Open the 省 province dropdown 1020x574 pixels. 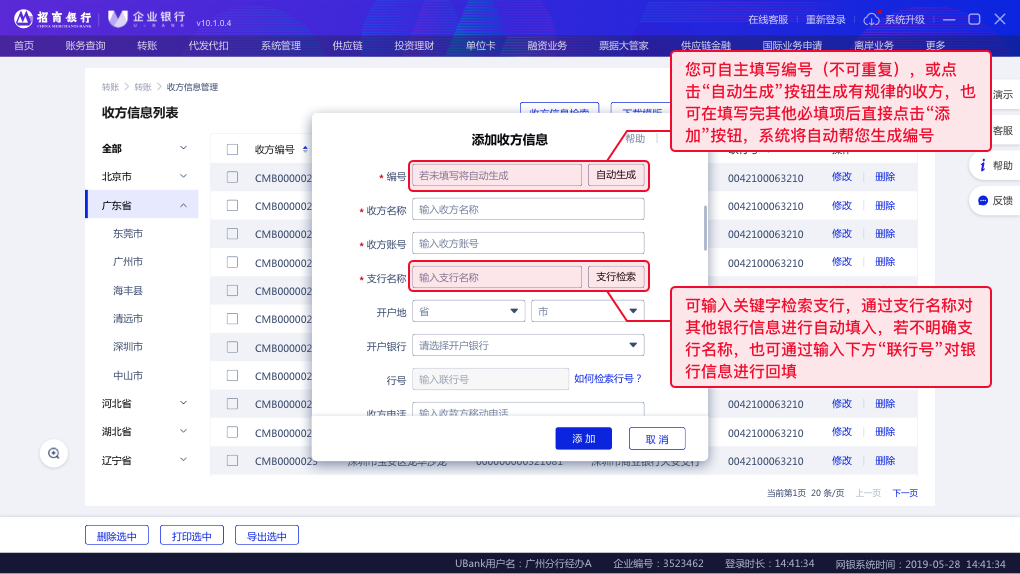(x=470, y=311)
